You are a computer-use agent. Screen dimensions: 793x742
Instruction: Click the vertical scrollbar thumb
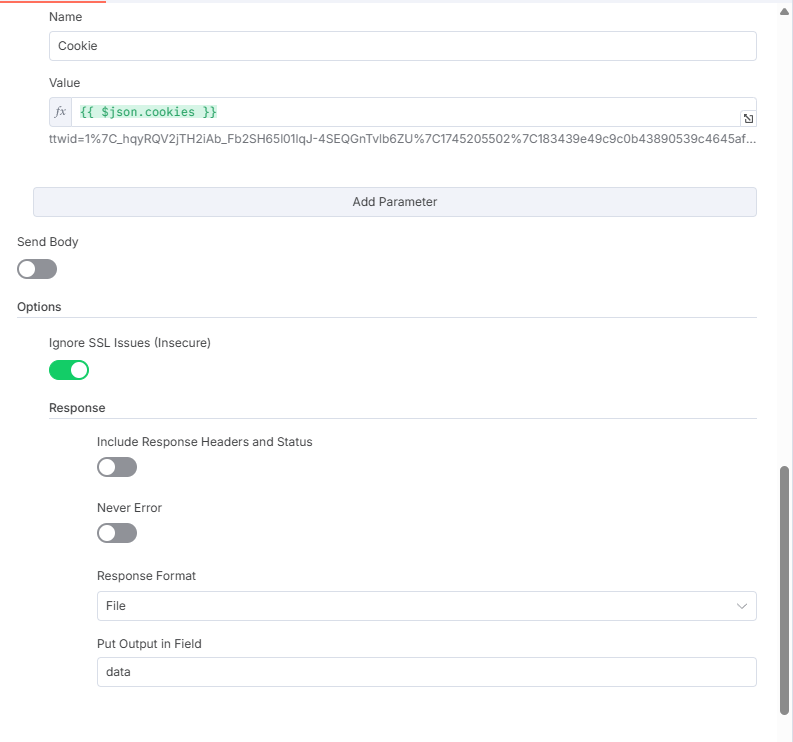coord(784,590)
